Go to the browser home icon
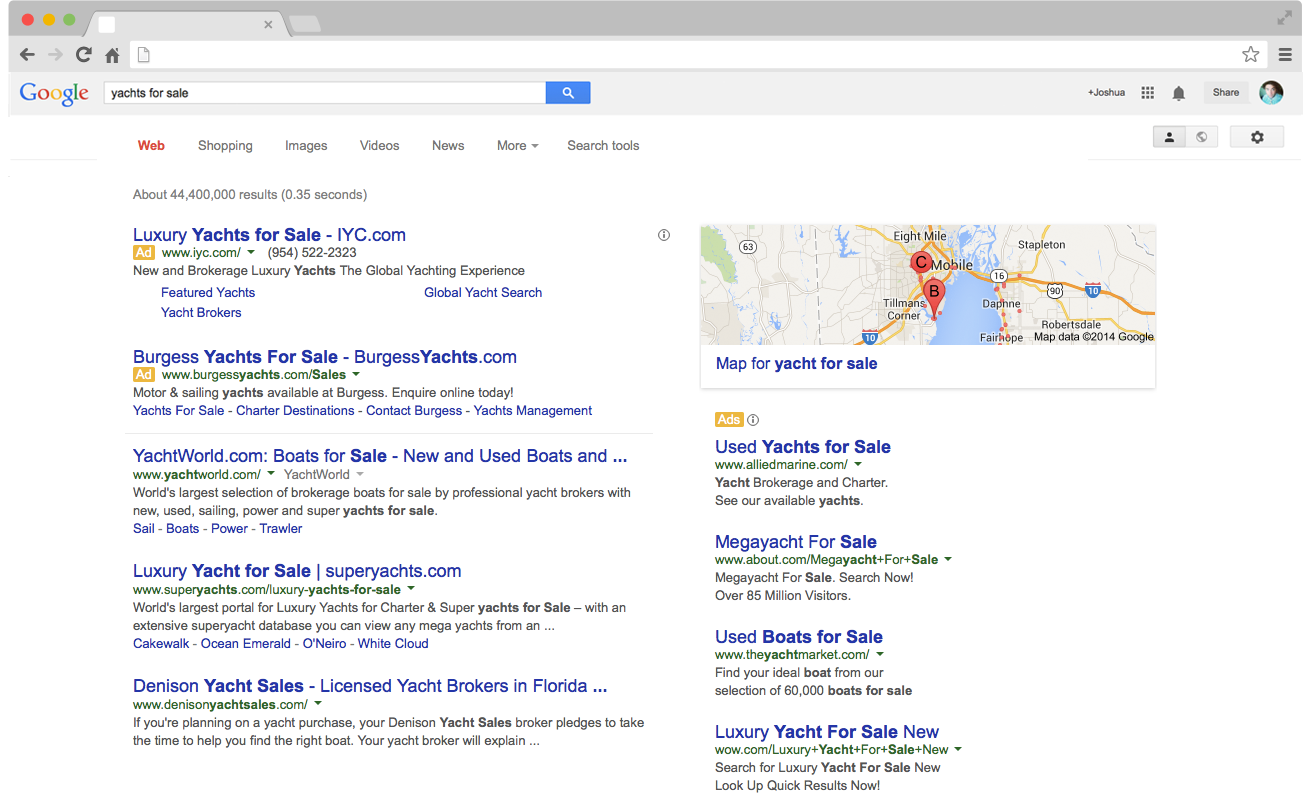 click(x=113, y=55)
